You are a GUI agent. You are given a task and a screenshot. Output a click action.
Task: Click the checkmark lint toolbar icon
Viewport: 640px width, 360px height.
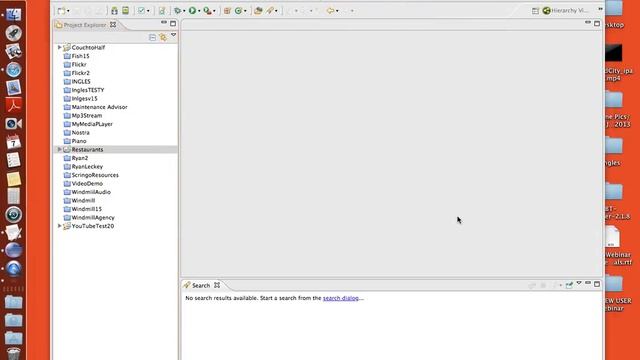tap(141, 11)
